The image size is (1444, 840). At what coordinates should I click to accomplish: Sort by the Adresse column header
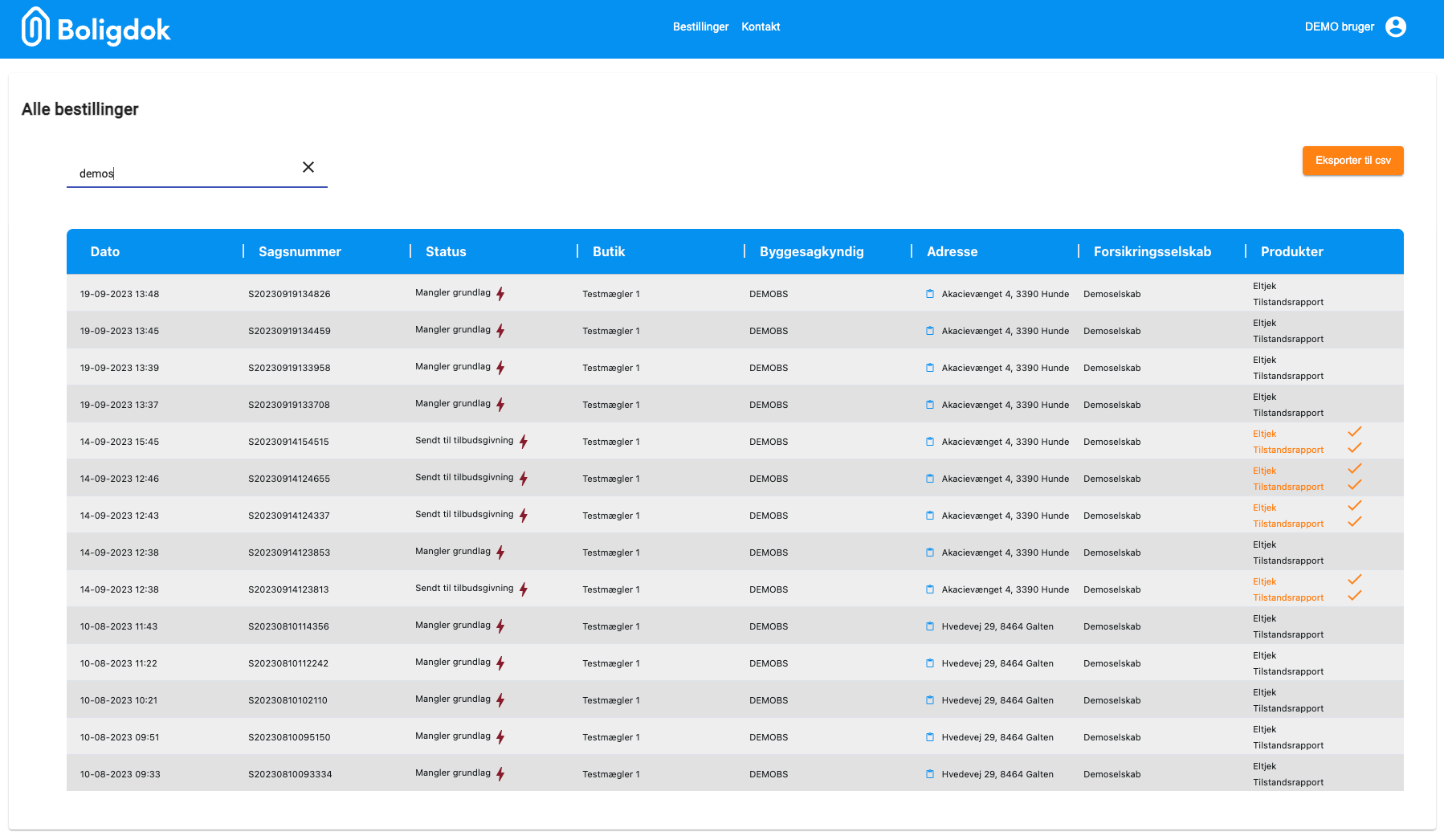[x=952, y=251]
